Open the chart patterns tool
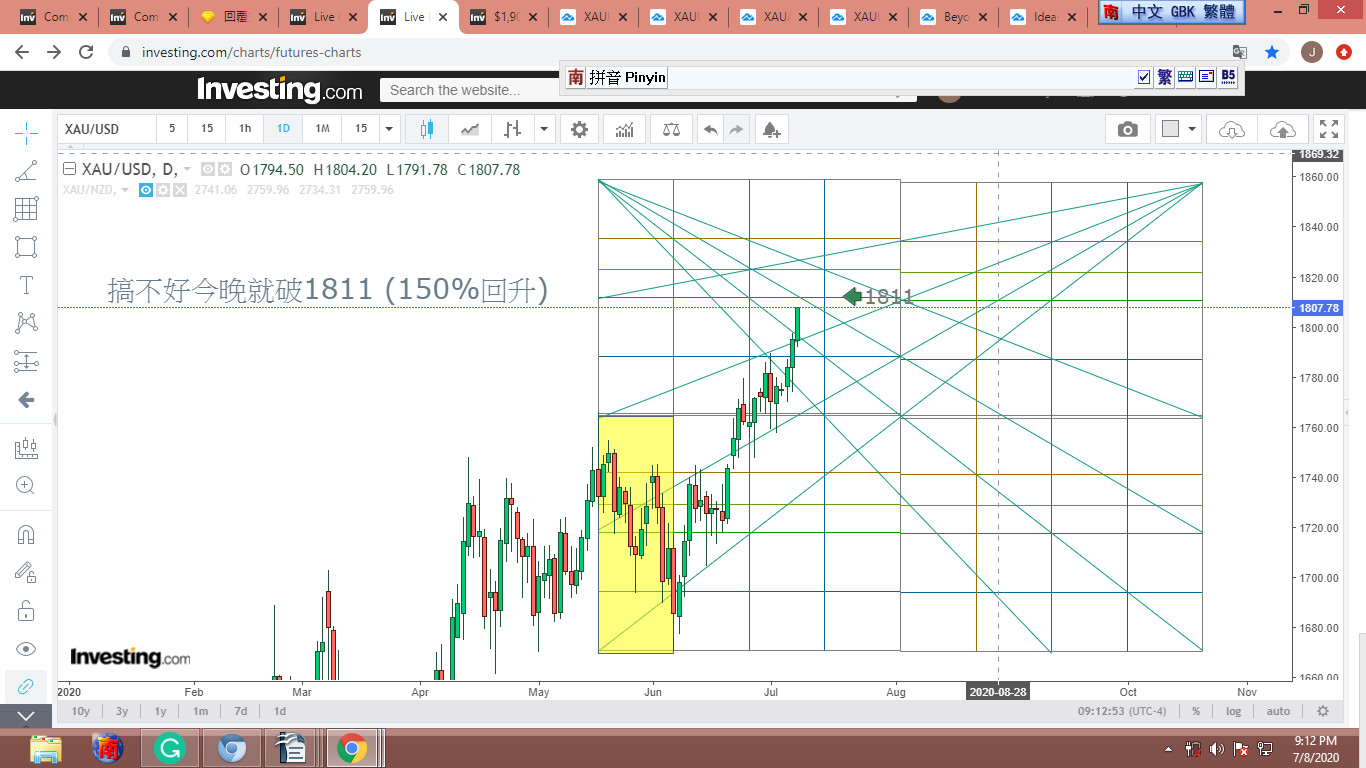The height and width of the screenshot is (768, 1366). tap(26, 323)
